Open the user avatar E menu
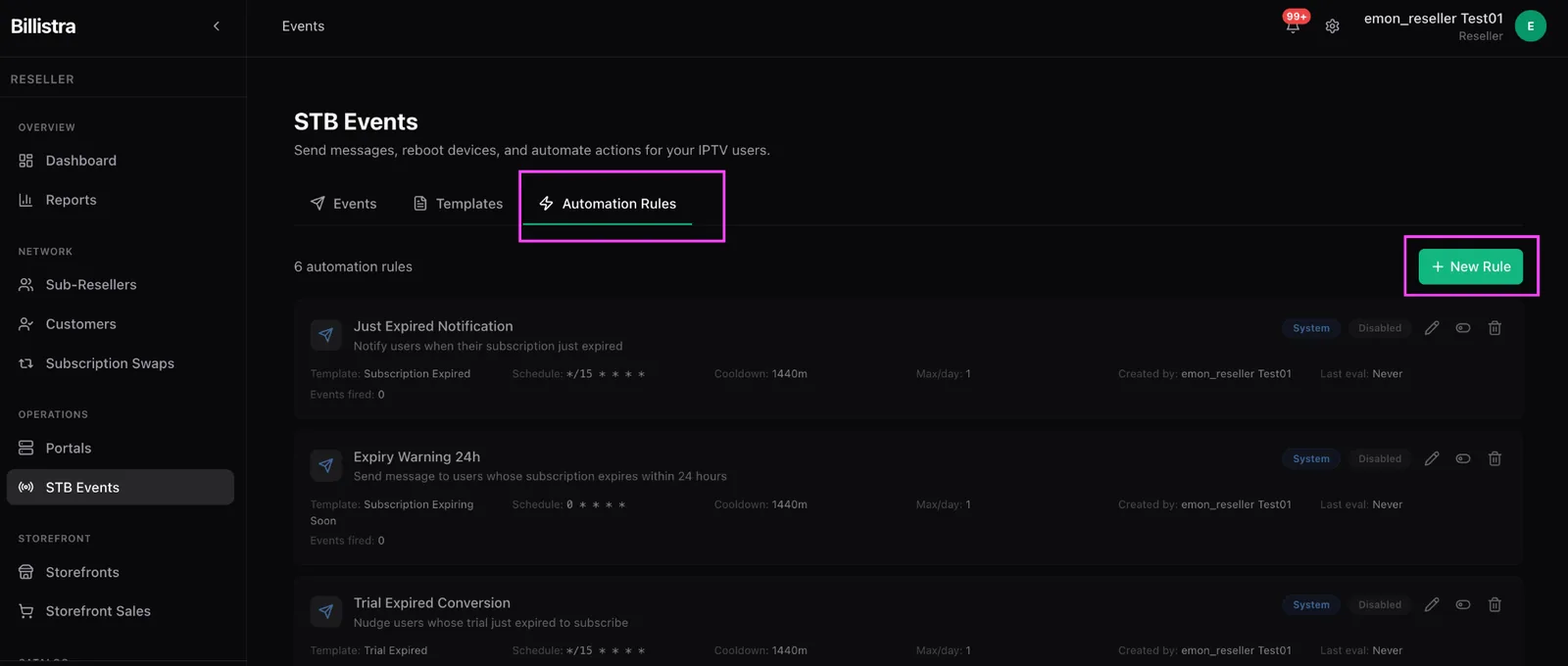The width and height of the screenshot is (1568, 666). 1530,26
